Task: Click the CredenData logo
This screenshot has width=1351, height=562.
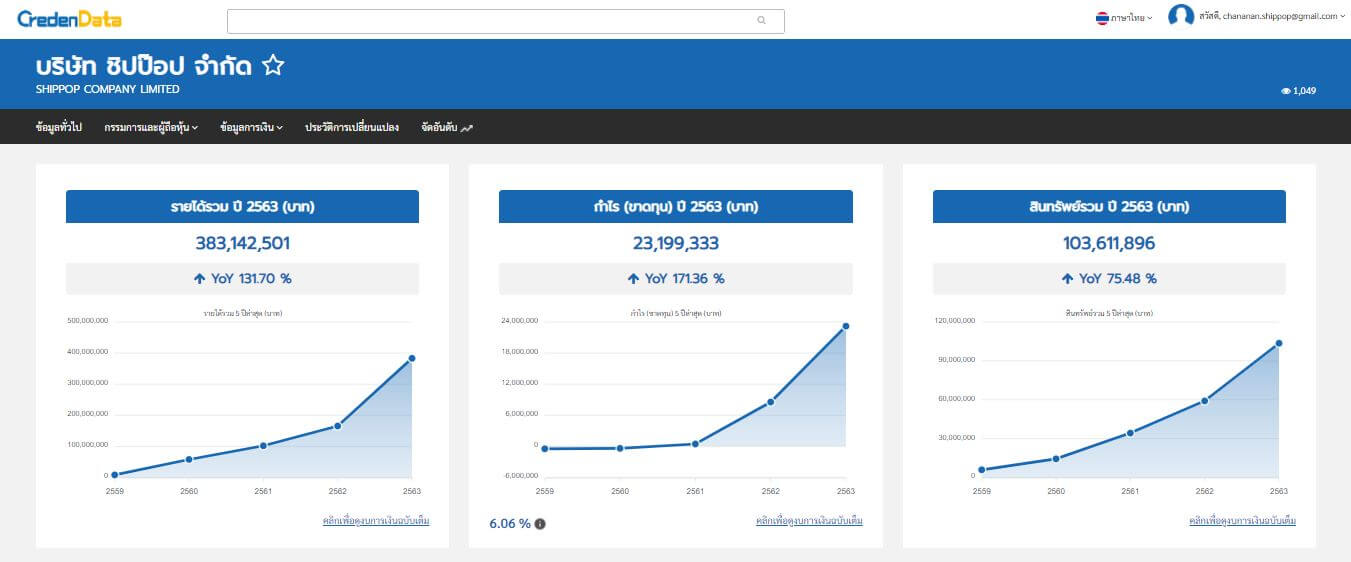Action: (x=69, y=19)
